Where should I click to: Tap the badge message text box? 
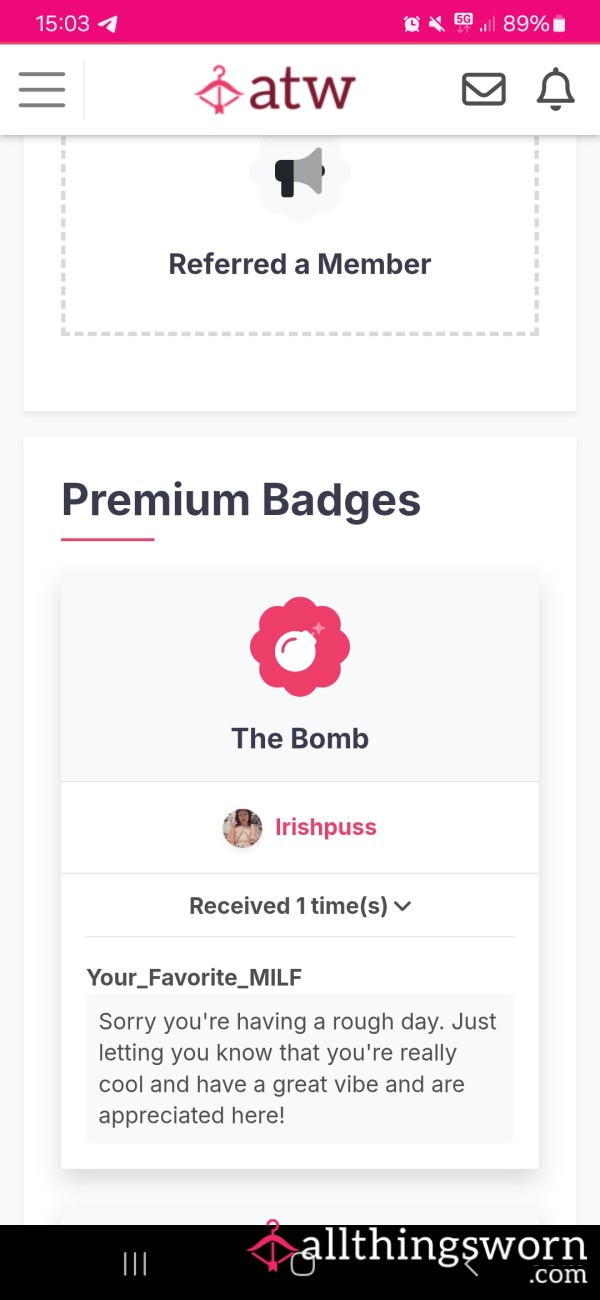pyautogui.click(x=300, y=1068)
